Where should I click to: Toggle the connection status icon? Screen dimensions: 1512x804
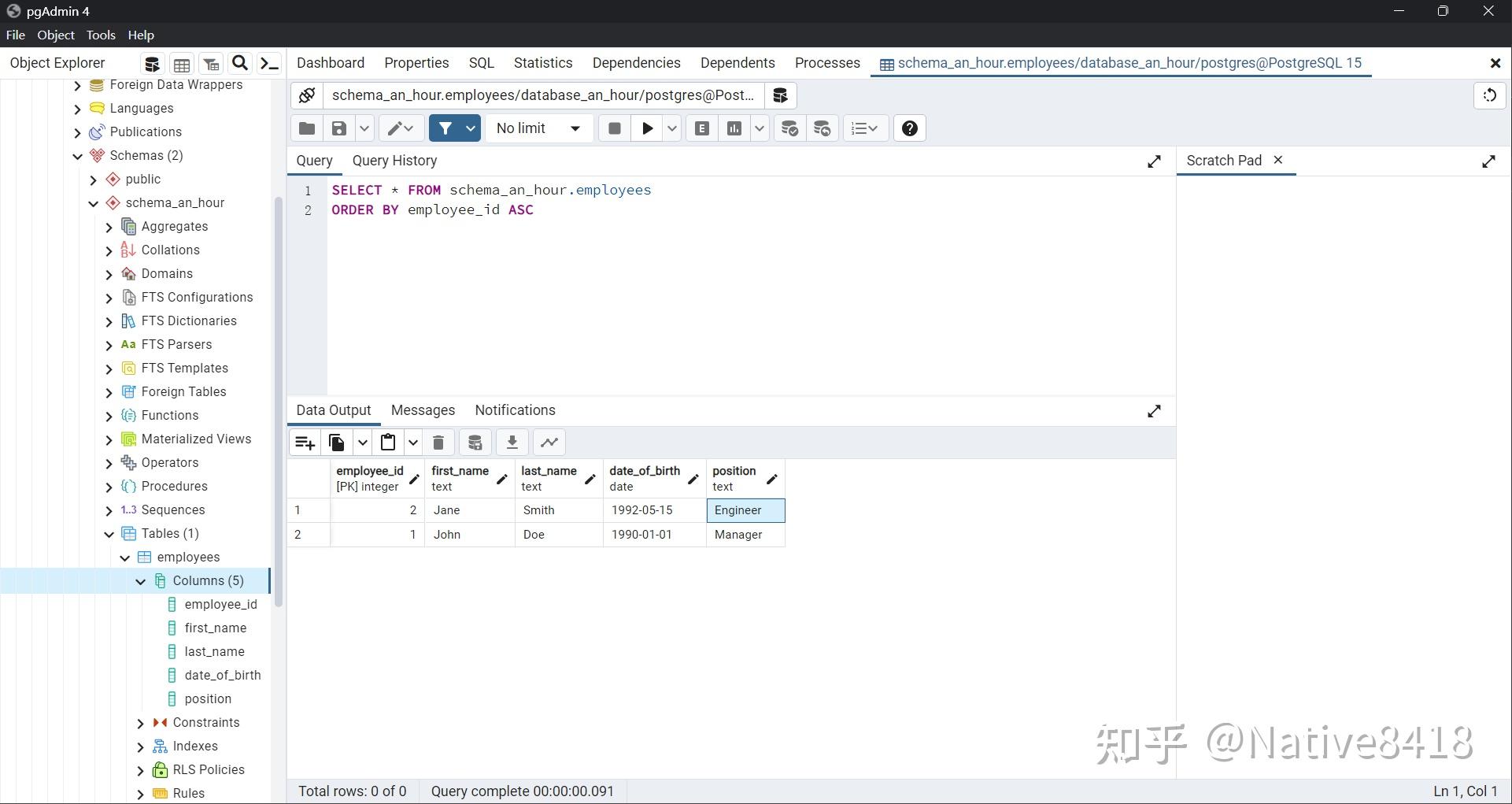(307, 95)
